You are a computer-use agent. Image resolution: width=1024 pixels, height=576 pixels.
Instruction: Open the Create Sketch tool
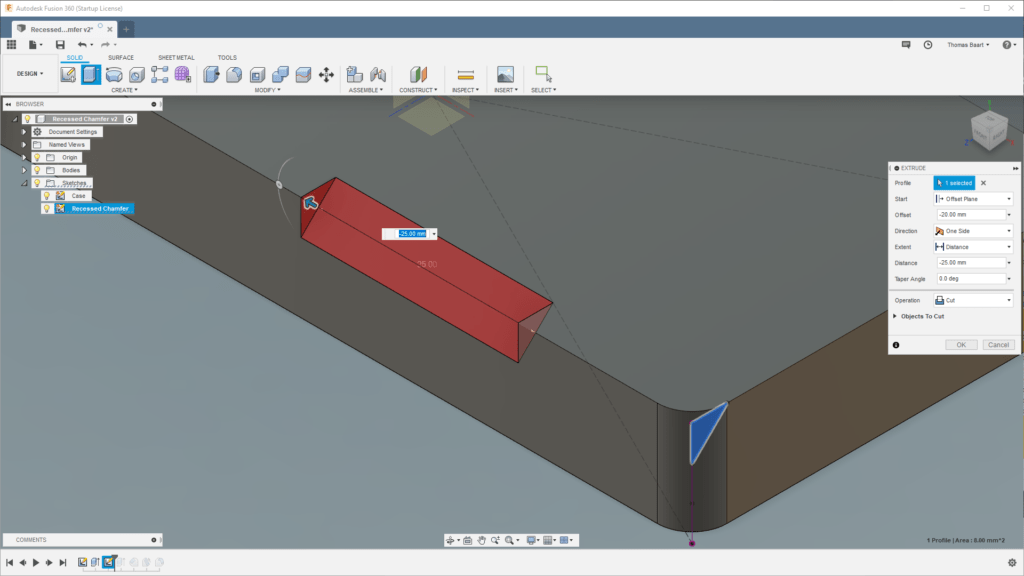point(68,75)
